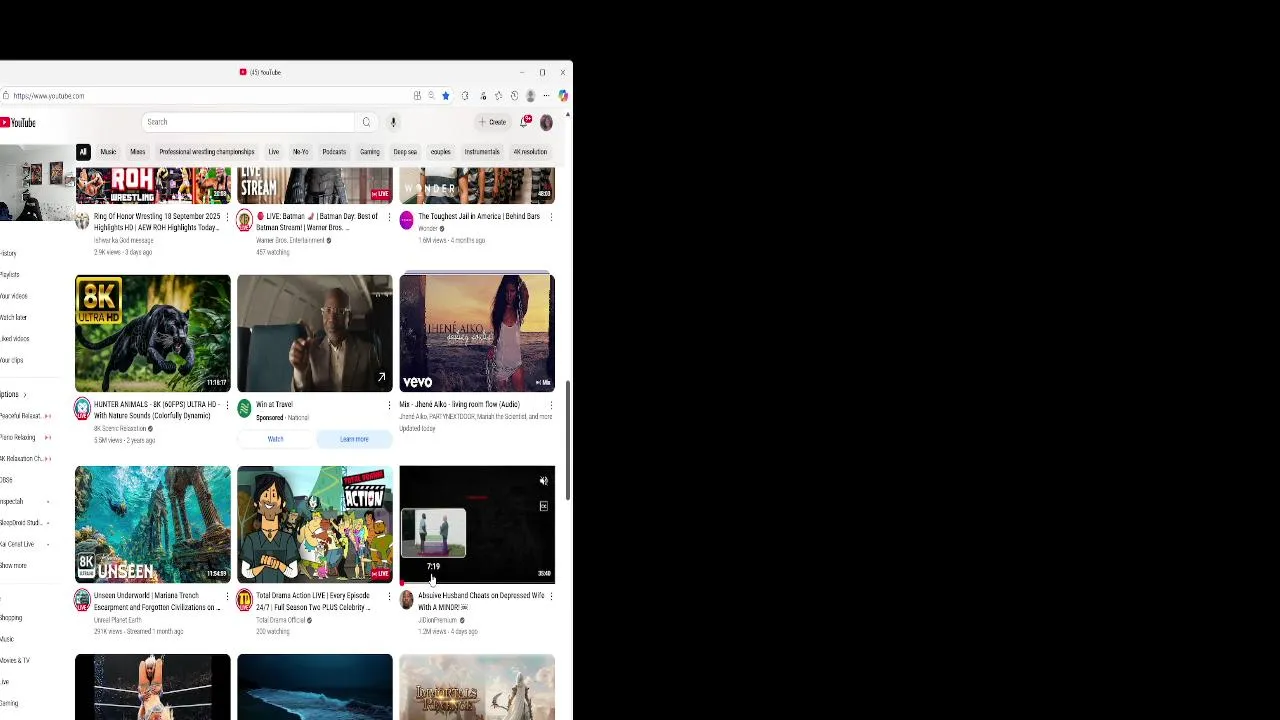Open Liked videos in the sidebar

tap(15, 339)
